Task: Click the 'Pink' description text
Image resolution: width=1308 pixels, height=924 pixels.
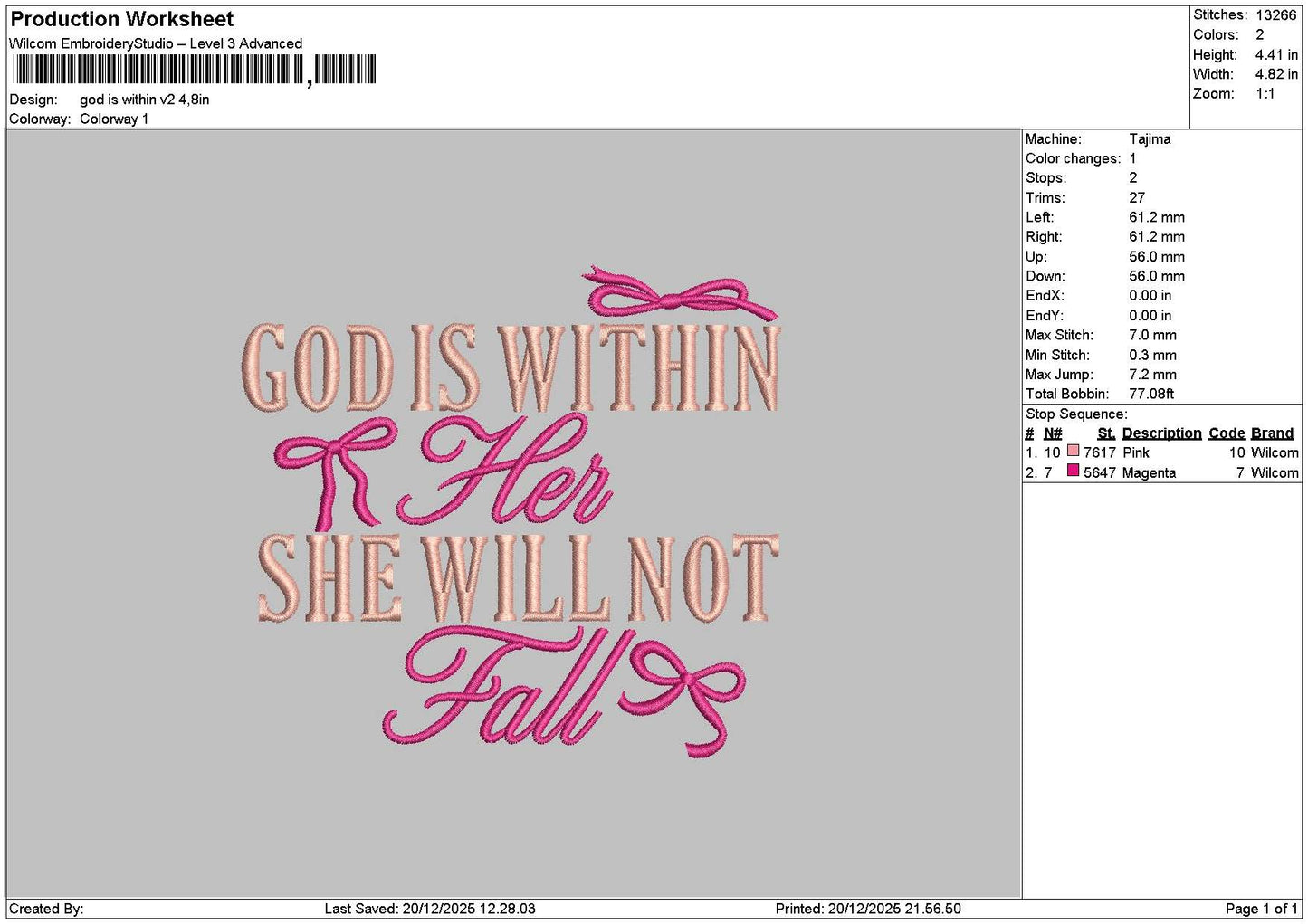Action: (1136, 452)
